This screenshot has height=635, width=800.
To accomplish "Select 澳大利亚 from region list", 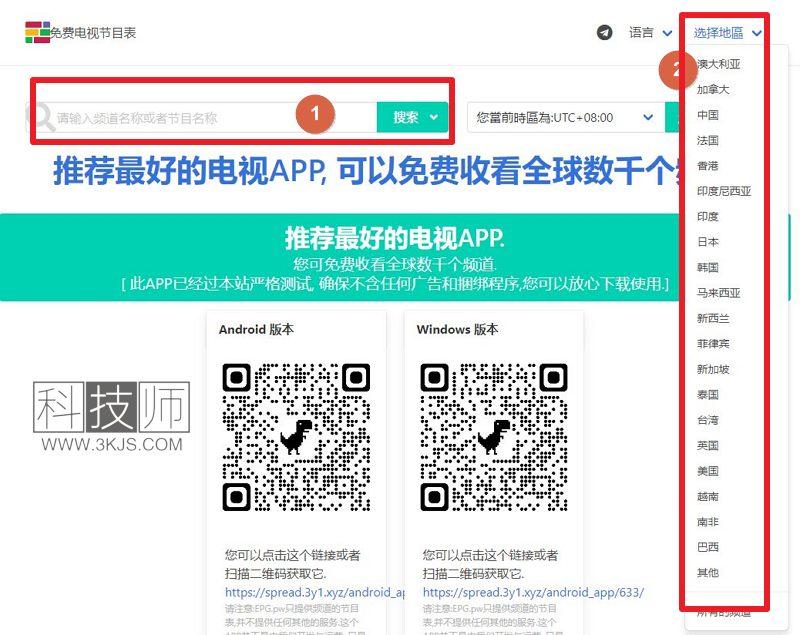I will 718,64.
